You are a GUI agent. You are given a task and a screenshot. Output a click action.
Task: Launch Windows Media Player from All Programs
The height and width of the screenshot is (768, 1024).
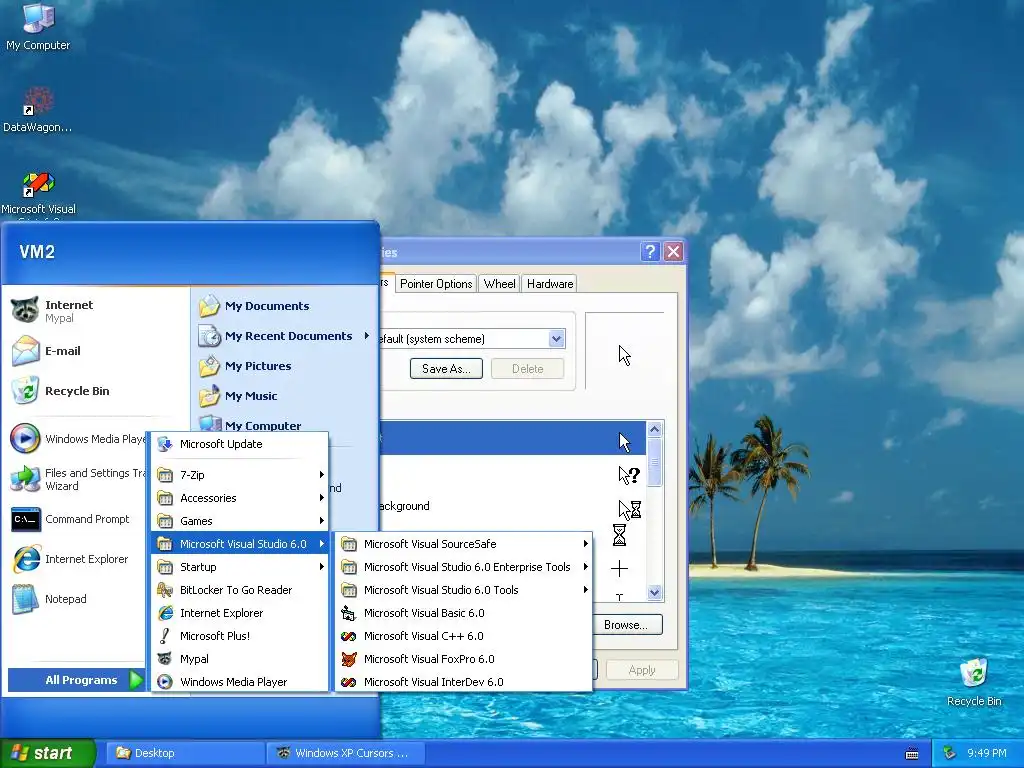(240, 682)
